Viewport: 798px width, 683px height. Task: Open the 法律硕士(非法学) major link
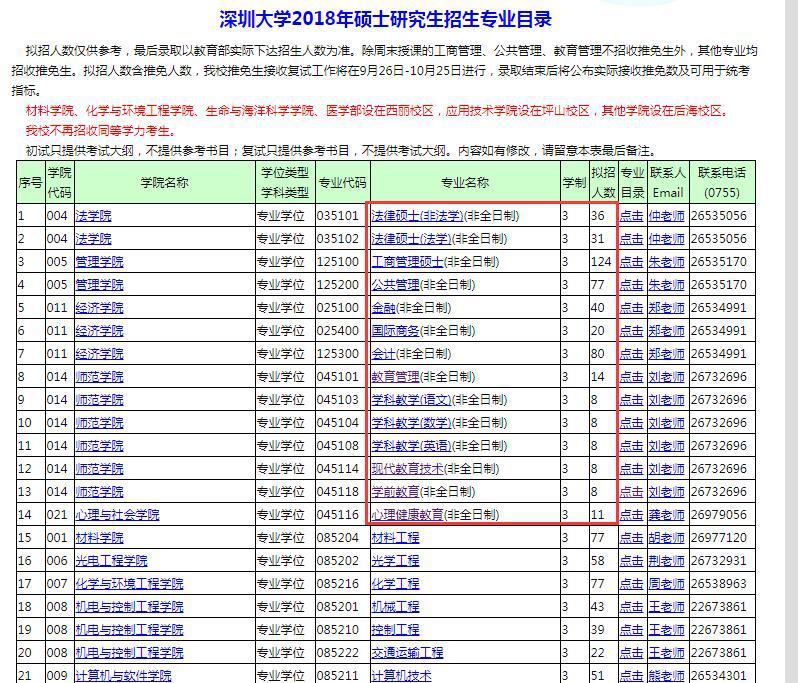(x=417, y=216)
